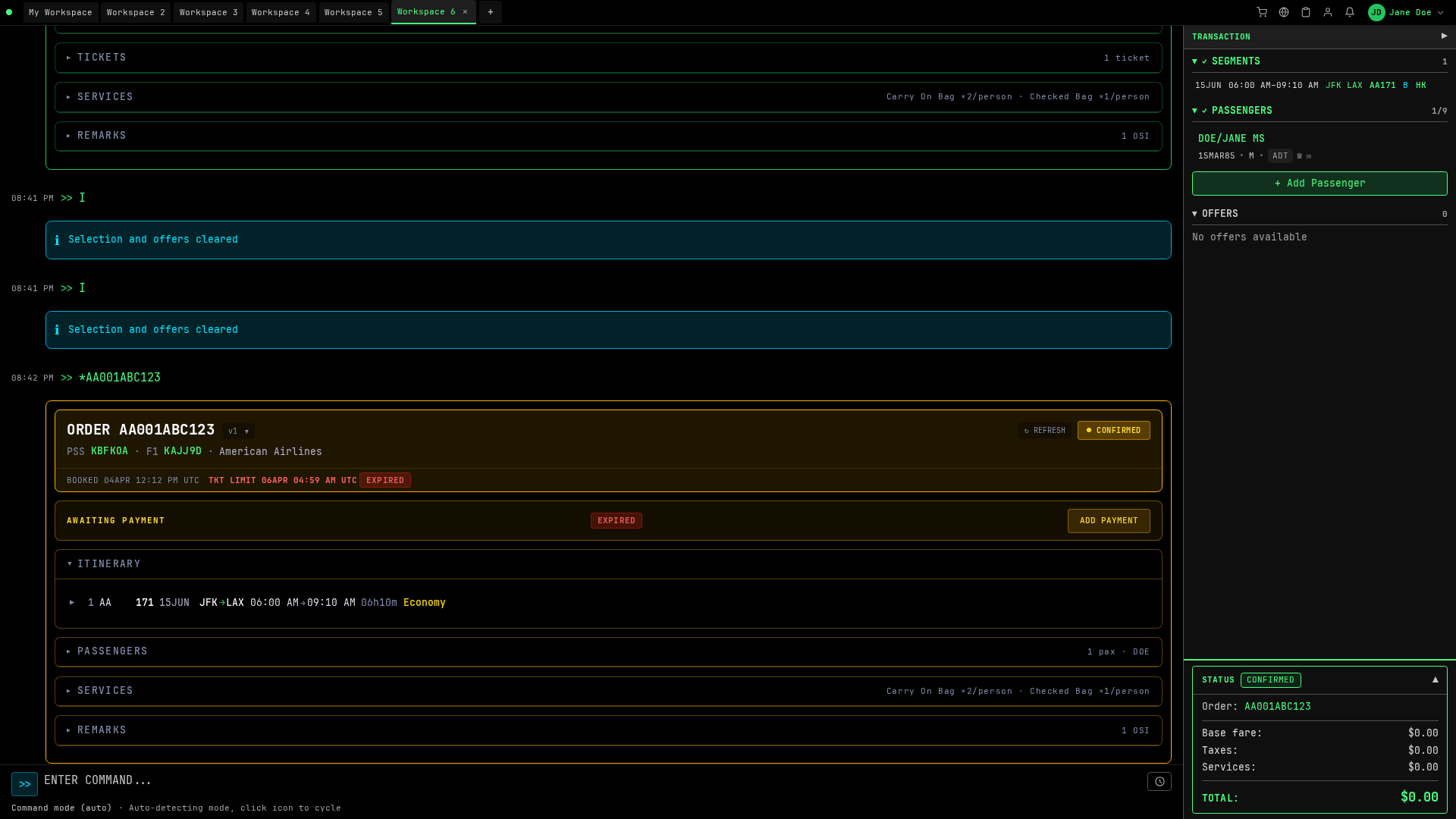Click the Economy cabin label
This screenshot has width=1456, height=819.
pyautogui.click(x=424, y=603)
